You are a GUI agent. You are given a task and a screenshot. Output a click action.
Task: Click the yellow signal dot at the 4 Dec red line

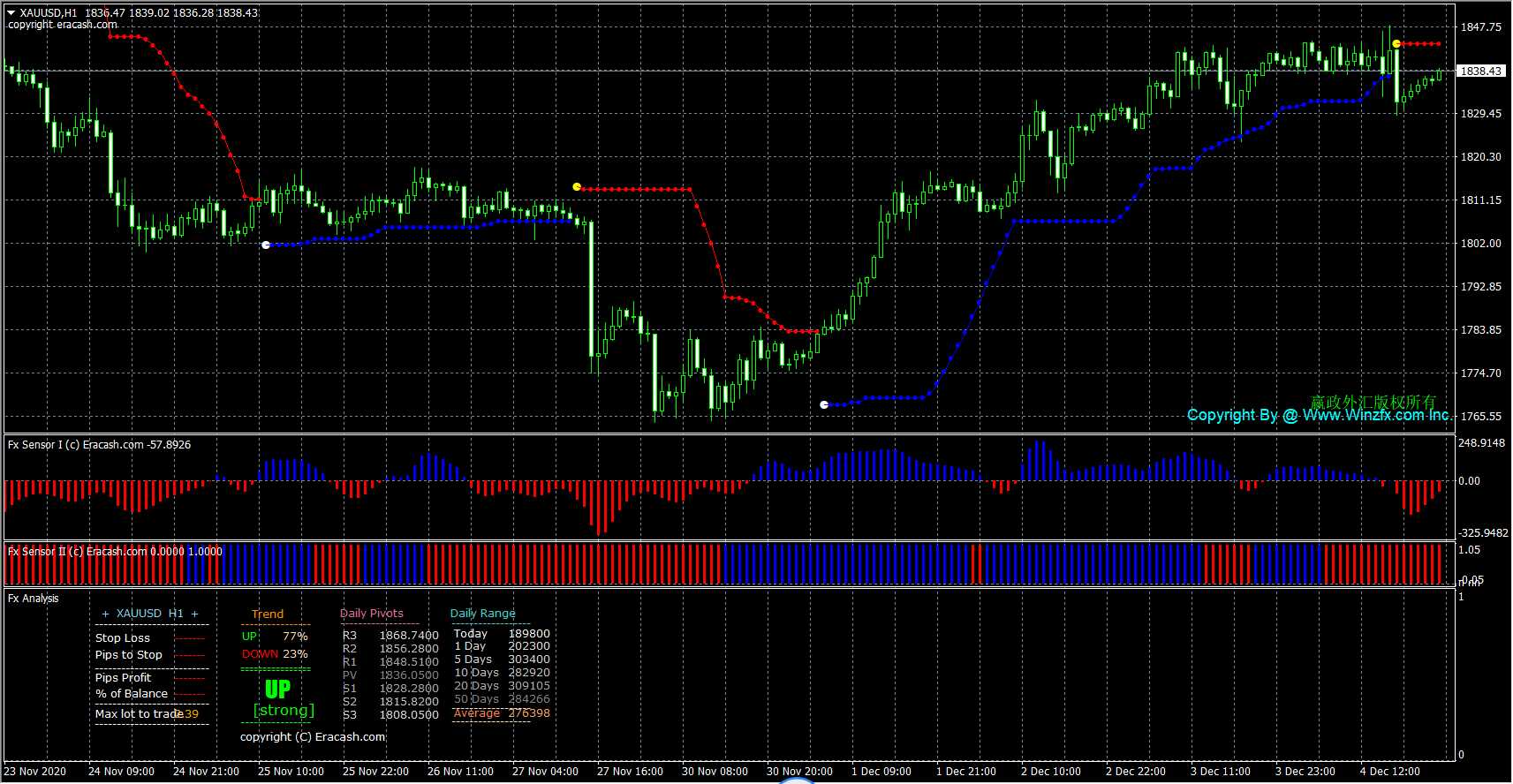point(1396,43)
